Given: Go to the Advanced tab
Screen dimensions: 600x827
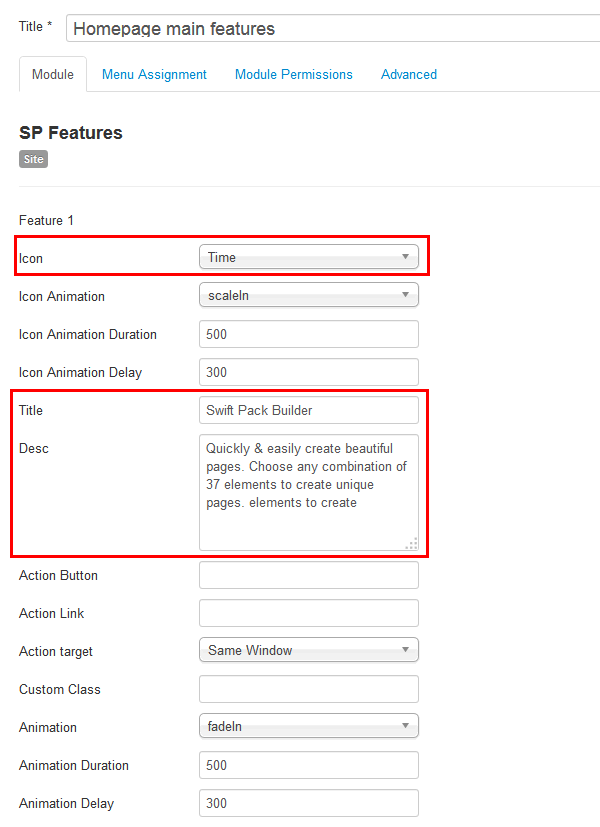Looking at the screenshot, I should coord(408,74).
